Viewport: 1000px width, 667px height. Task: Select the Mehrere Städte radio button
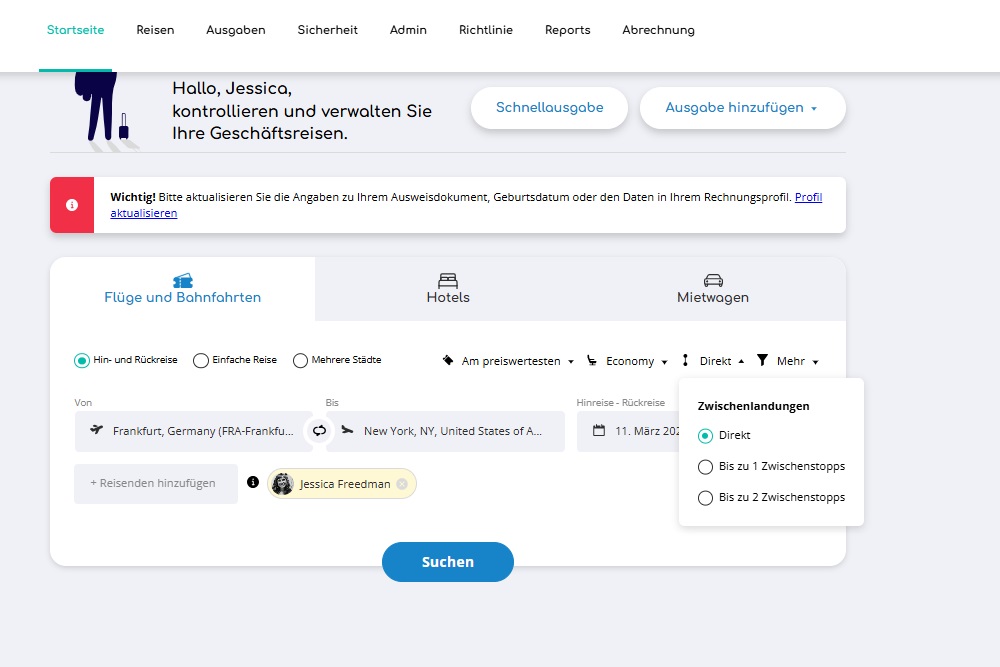point(300,360)
